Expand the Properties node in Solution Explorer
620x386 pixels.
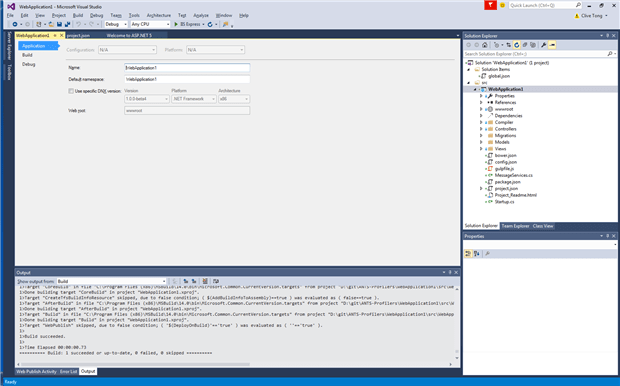tap(481, 96)
